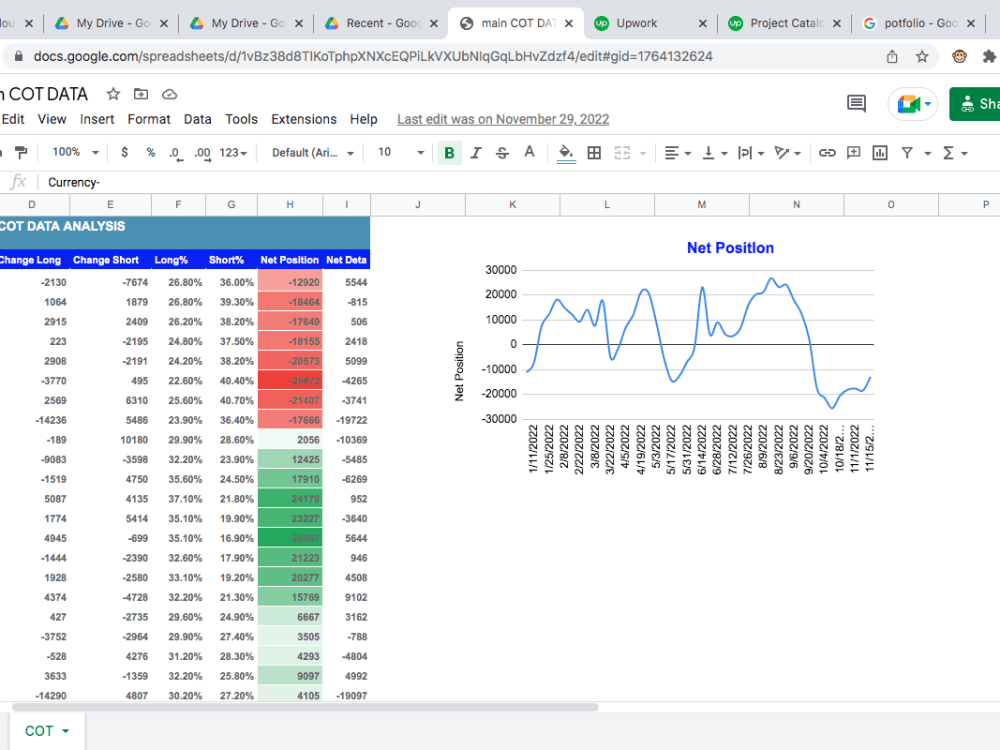Open text rotation dropdown

(x=788, y=152)
